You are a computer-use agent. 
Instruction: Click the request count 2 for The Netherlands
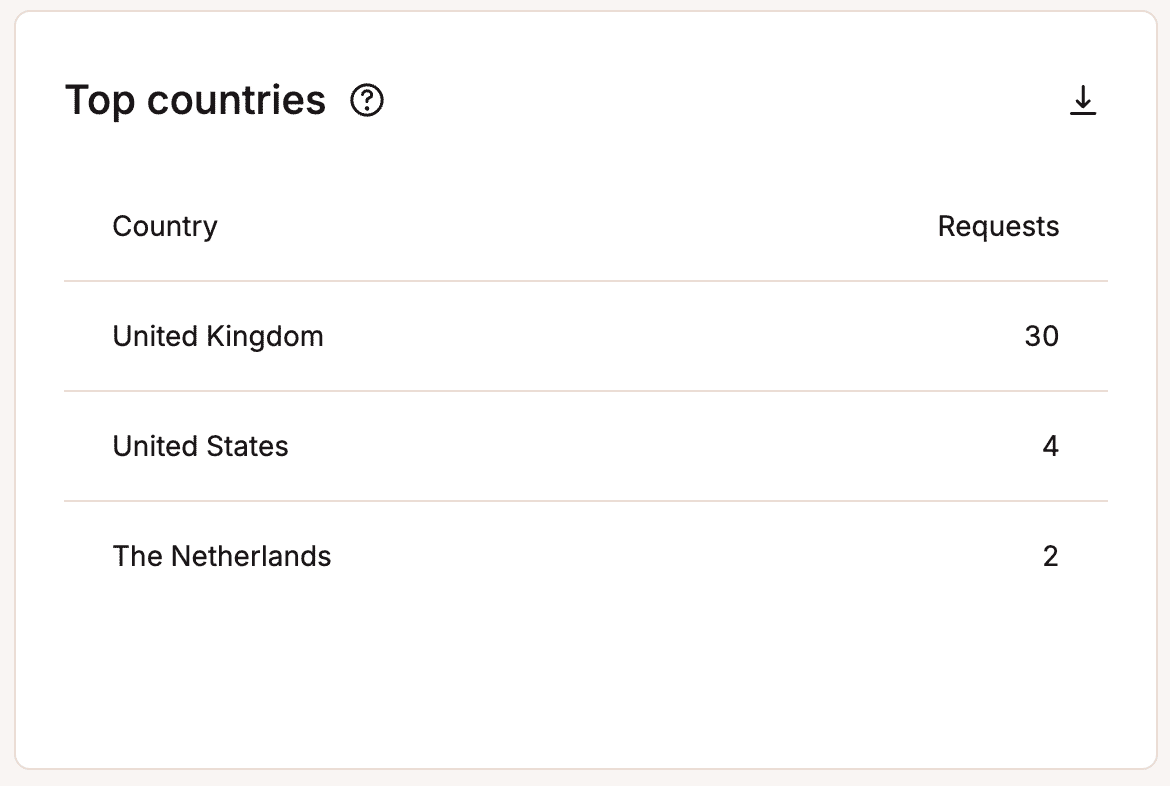pyautogui.click(x=1051, y=556)
